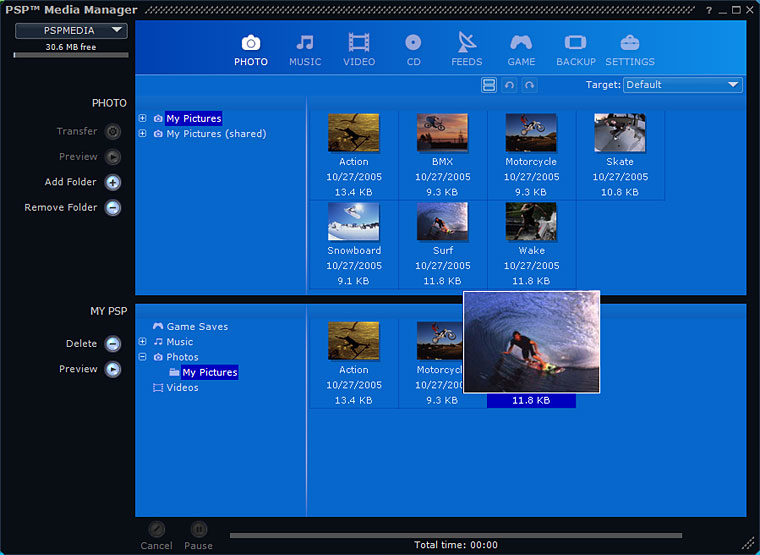
Task: Open the PSPMEDIA device dropdown
Action: pyautogui.click(x=71, y=30)
